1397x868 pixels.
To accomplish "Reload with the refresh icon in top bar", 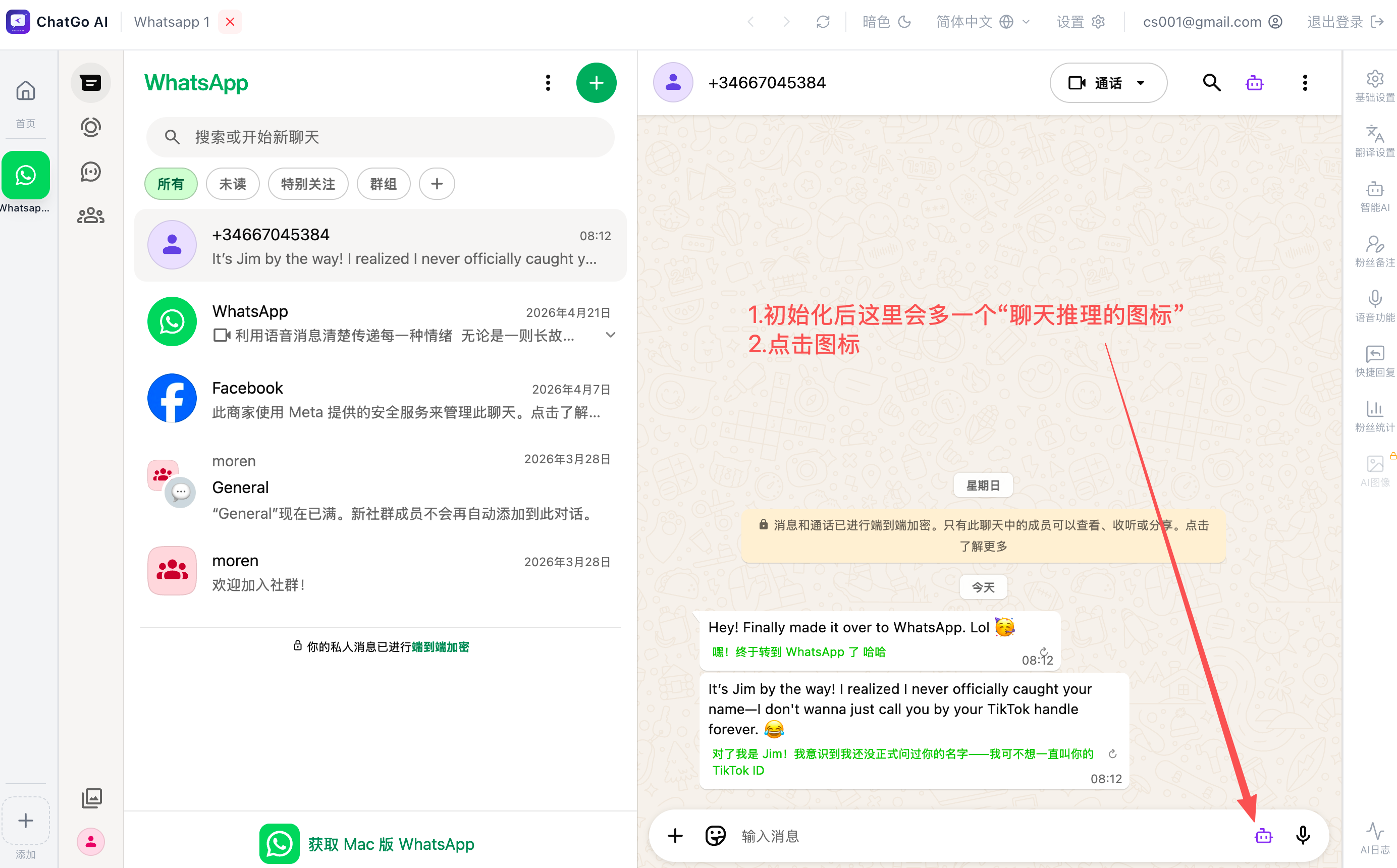I will [823, 22].
